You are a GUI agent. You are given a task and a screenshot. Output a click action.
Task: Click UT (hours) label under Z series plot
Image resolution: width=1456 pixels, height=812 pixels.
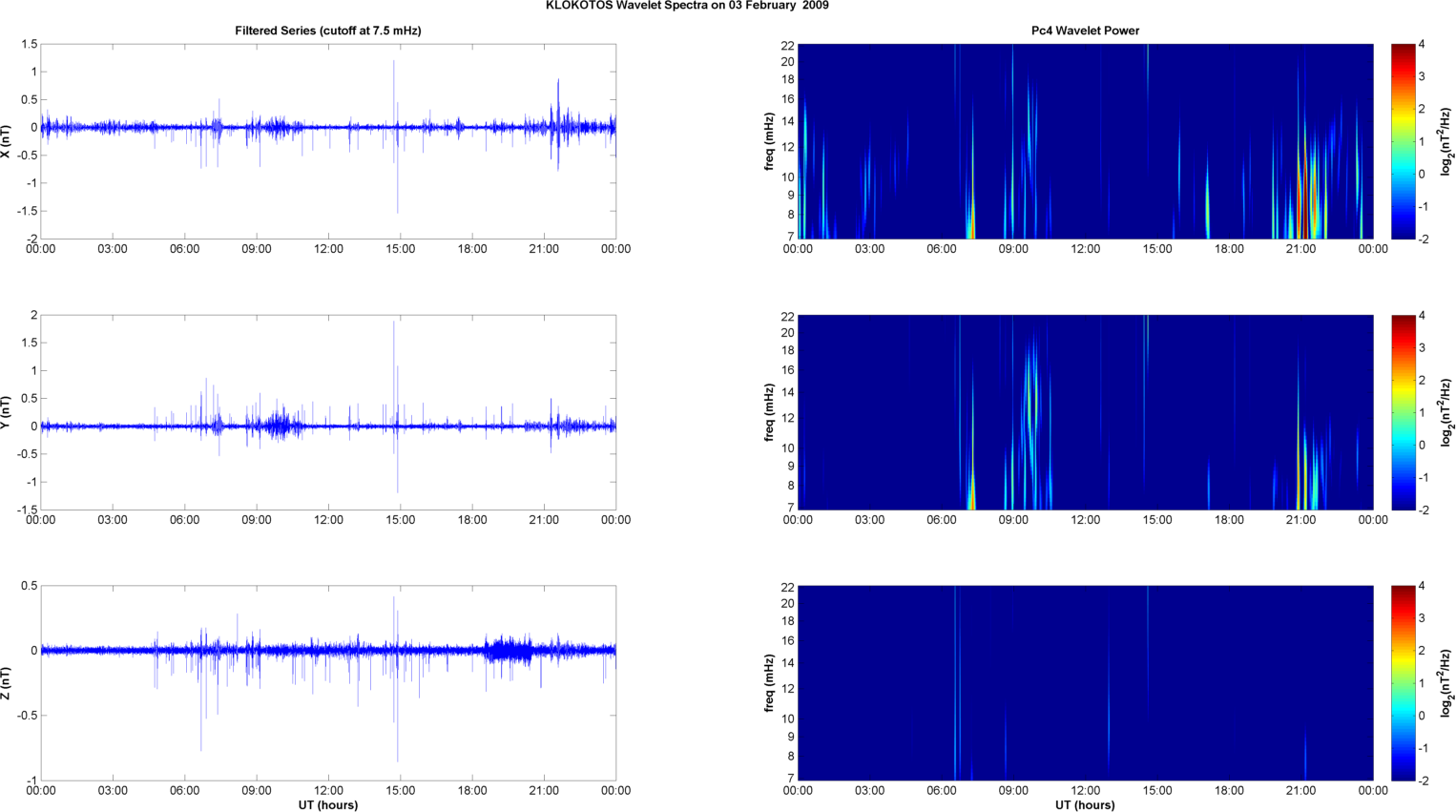(x=327, y=804)
